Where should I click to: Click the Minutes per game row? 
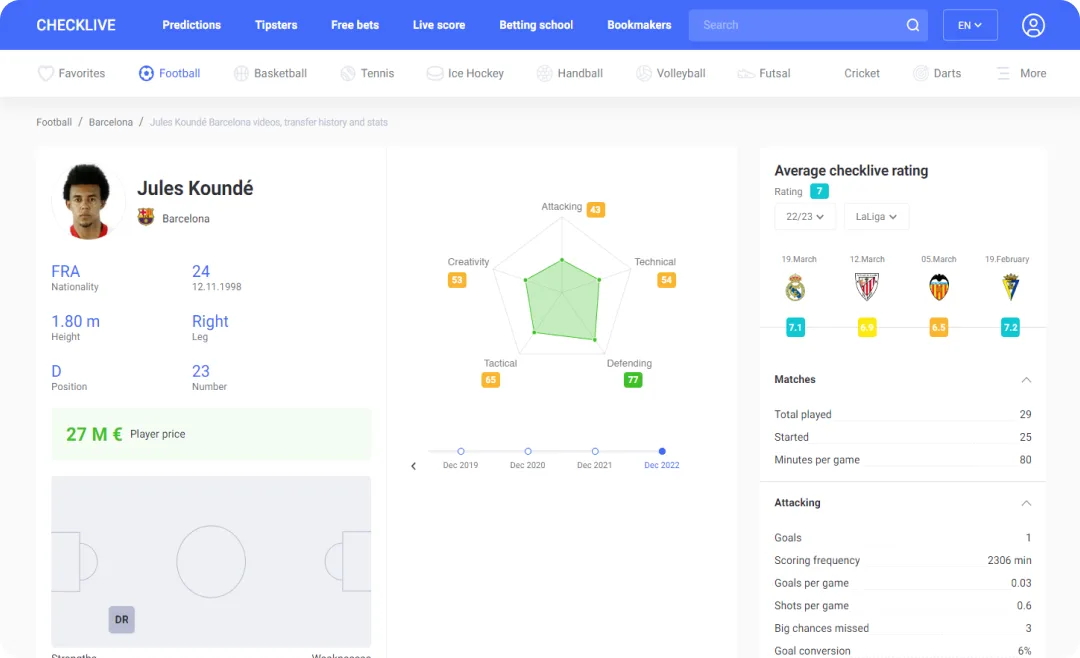[x=903, y=460]
